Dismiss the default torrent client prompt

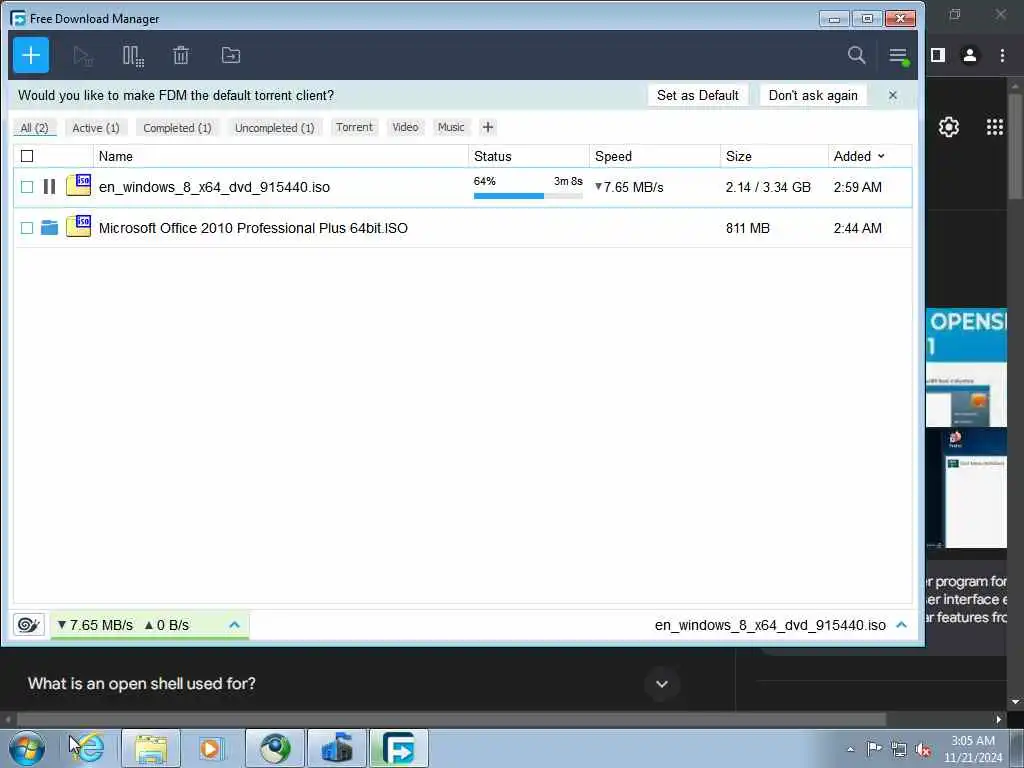click(x=893, y=95)
